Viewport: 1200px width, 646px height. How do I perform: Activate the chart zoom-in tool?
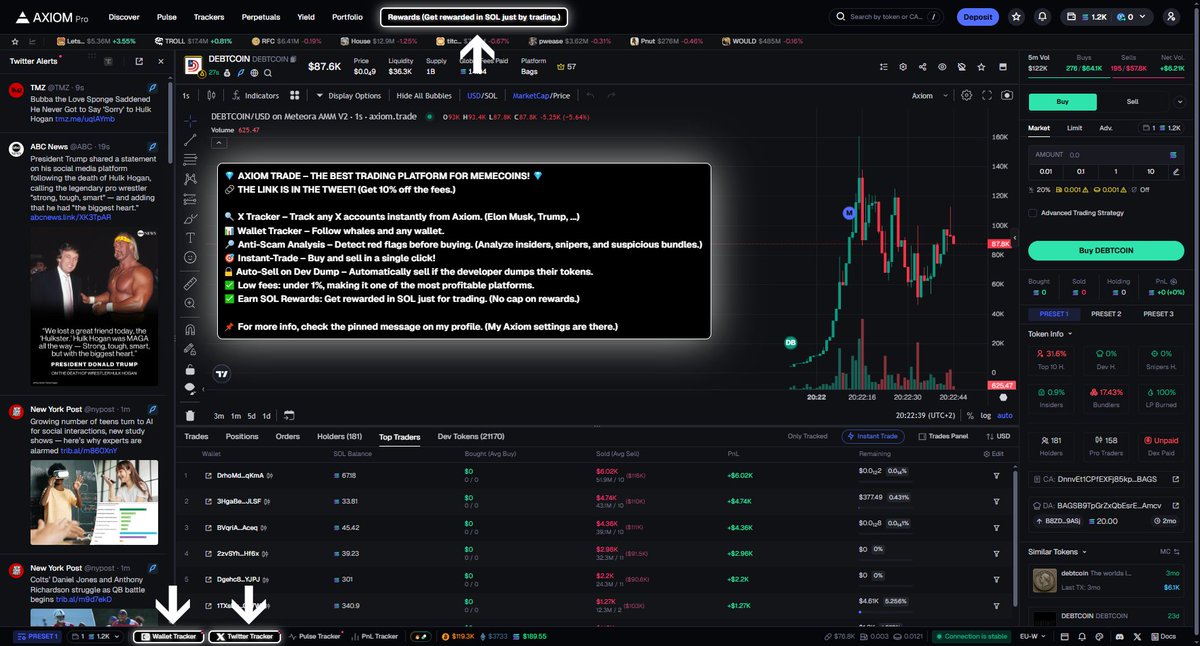pos(191,304)
